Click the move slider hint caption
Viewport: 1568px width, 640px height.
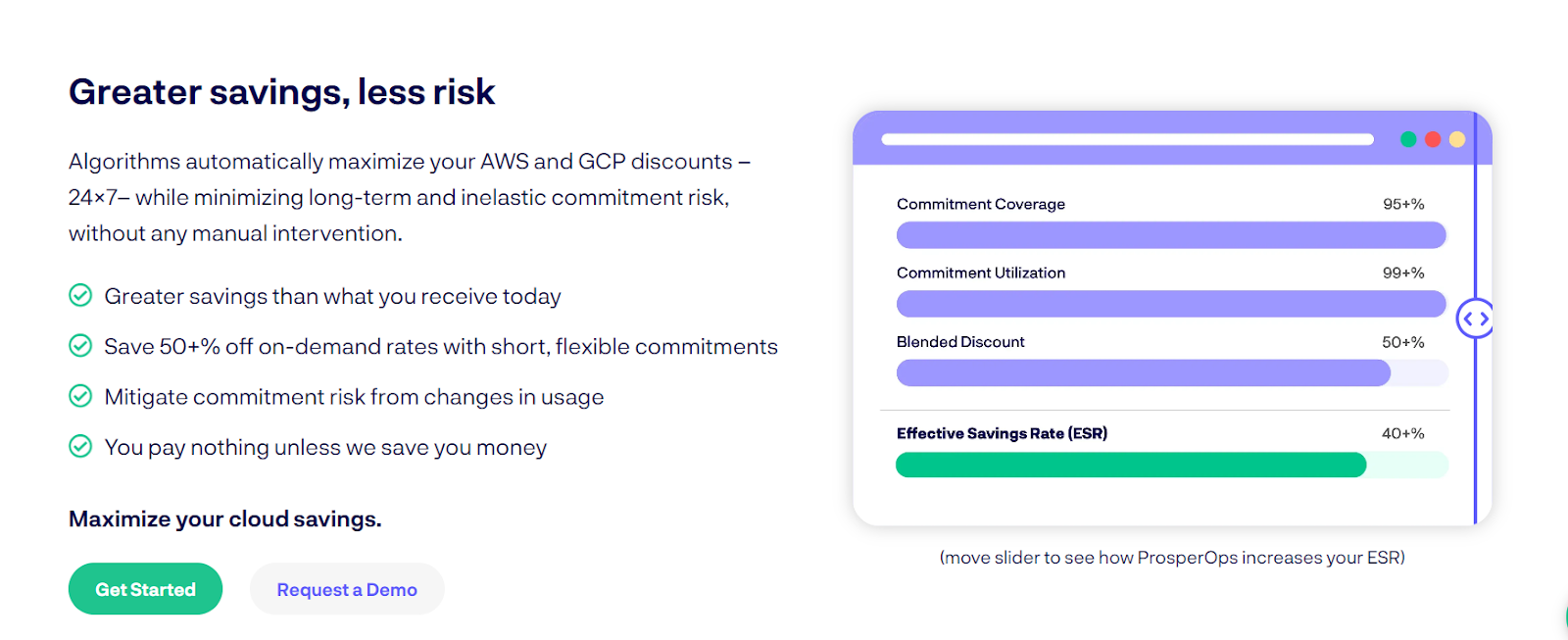pos(1172,558)
